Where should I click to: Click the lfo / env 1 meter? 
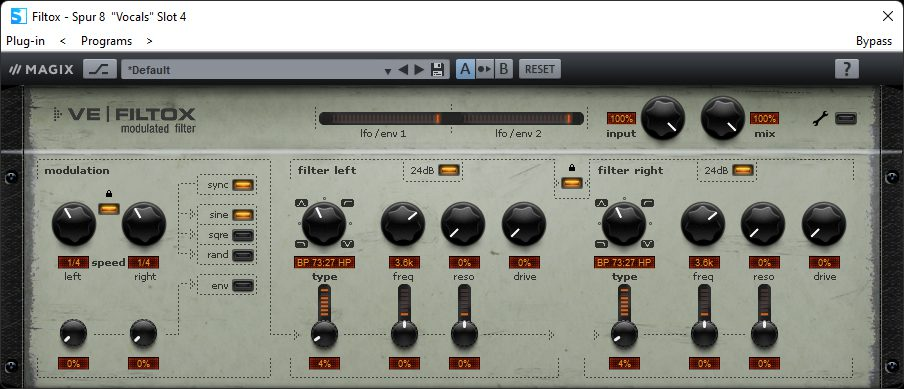point(384,119)
